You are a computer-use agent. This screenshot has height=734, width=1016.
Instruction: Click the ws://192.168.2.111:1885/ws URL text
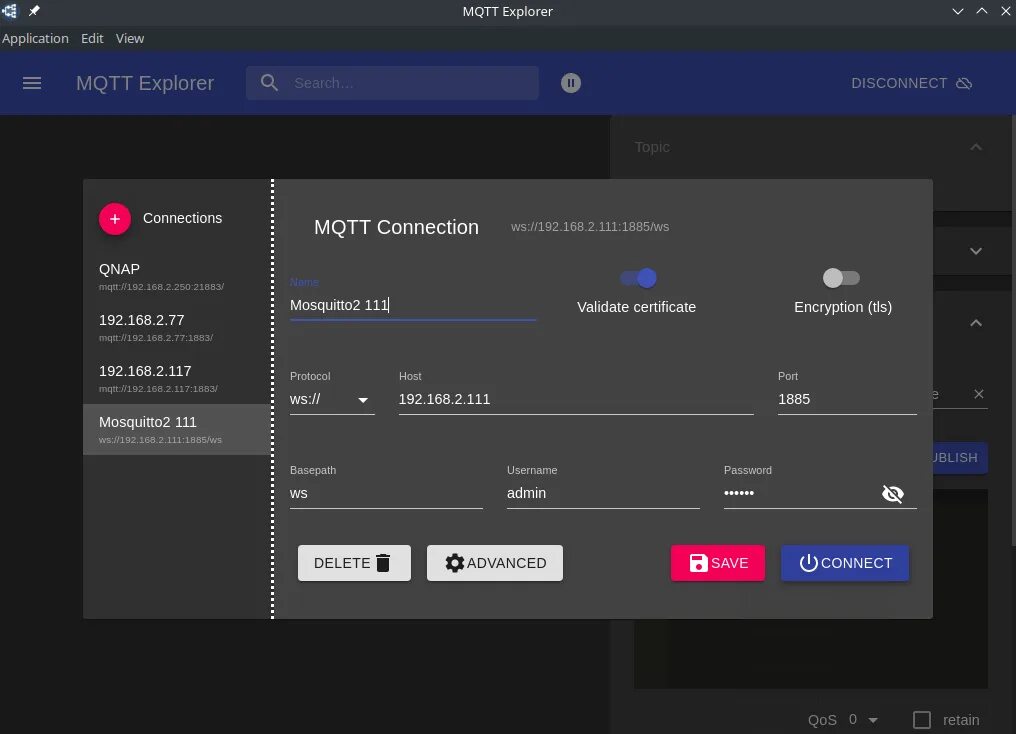pyautogui.click(x=590, y=227)
